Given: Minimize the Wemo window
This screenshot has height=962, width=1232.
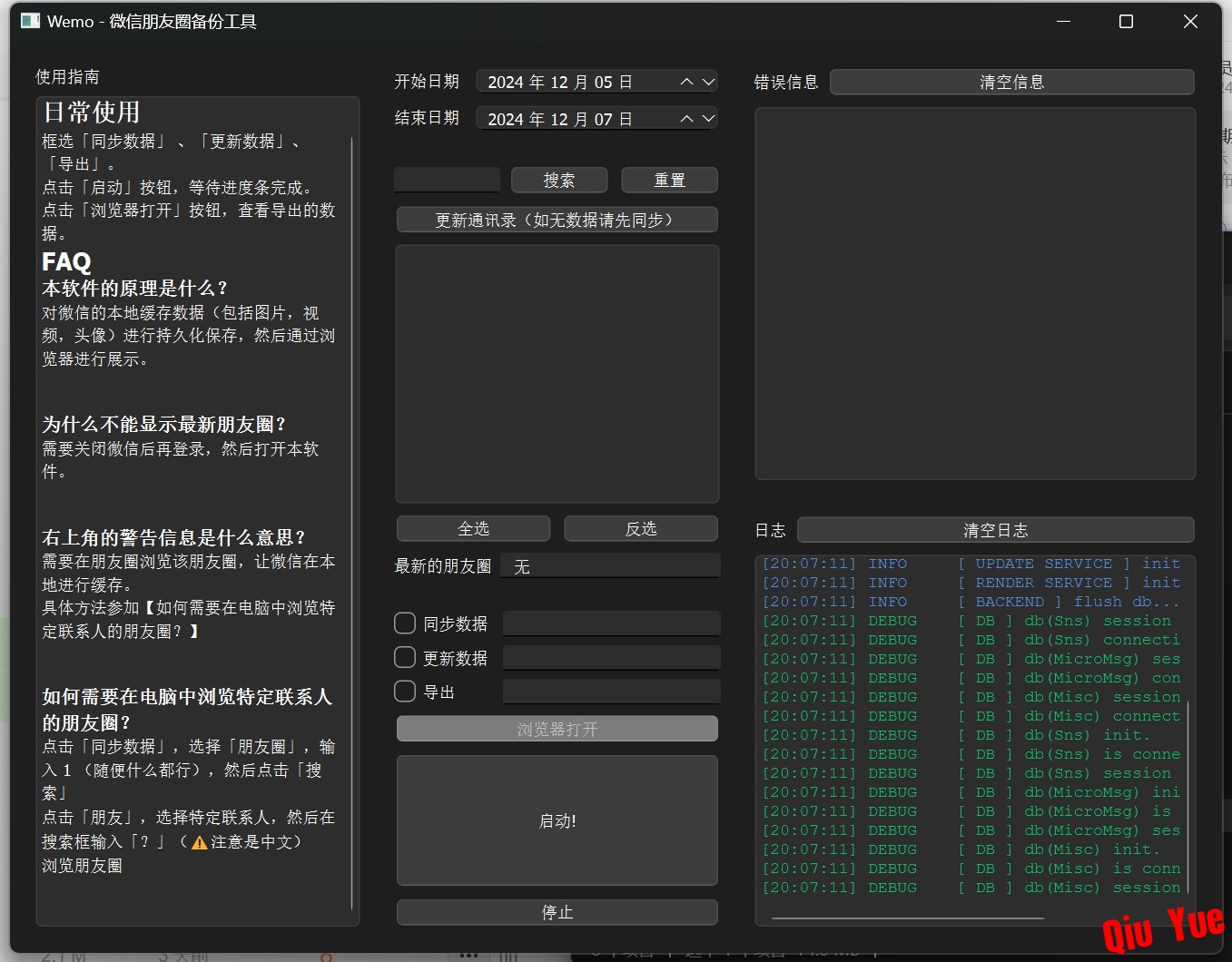Looking at the screenshot, I should pos(1063,21).
